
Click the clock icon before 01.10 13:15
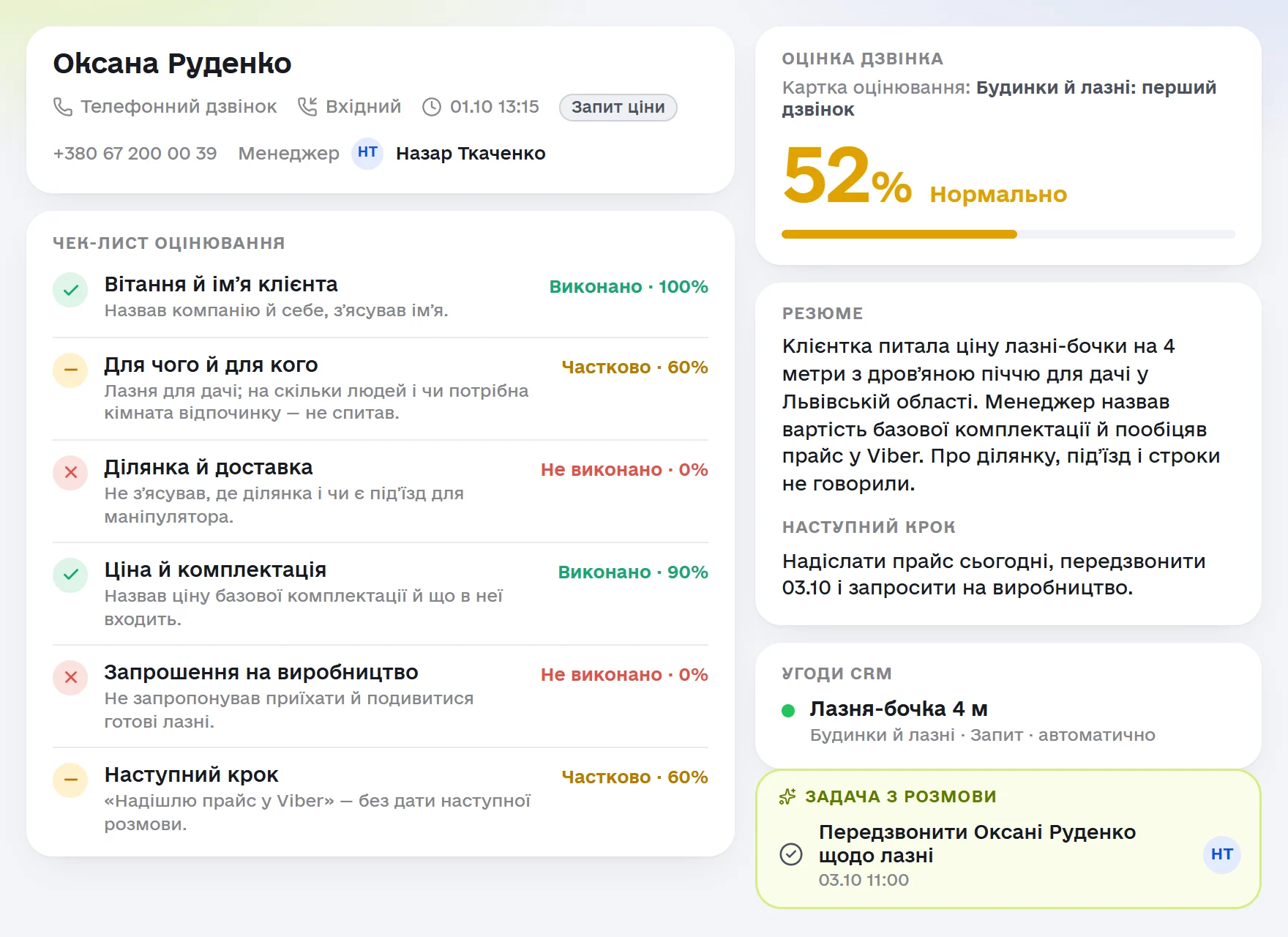(x=432, y=107)
